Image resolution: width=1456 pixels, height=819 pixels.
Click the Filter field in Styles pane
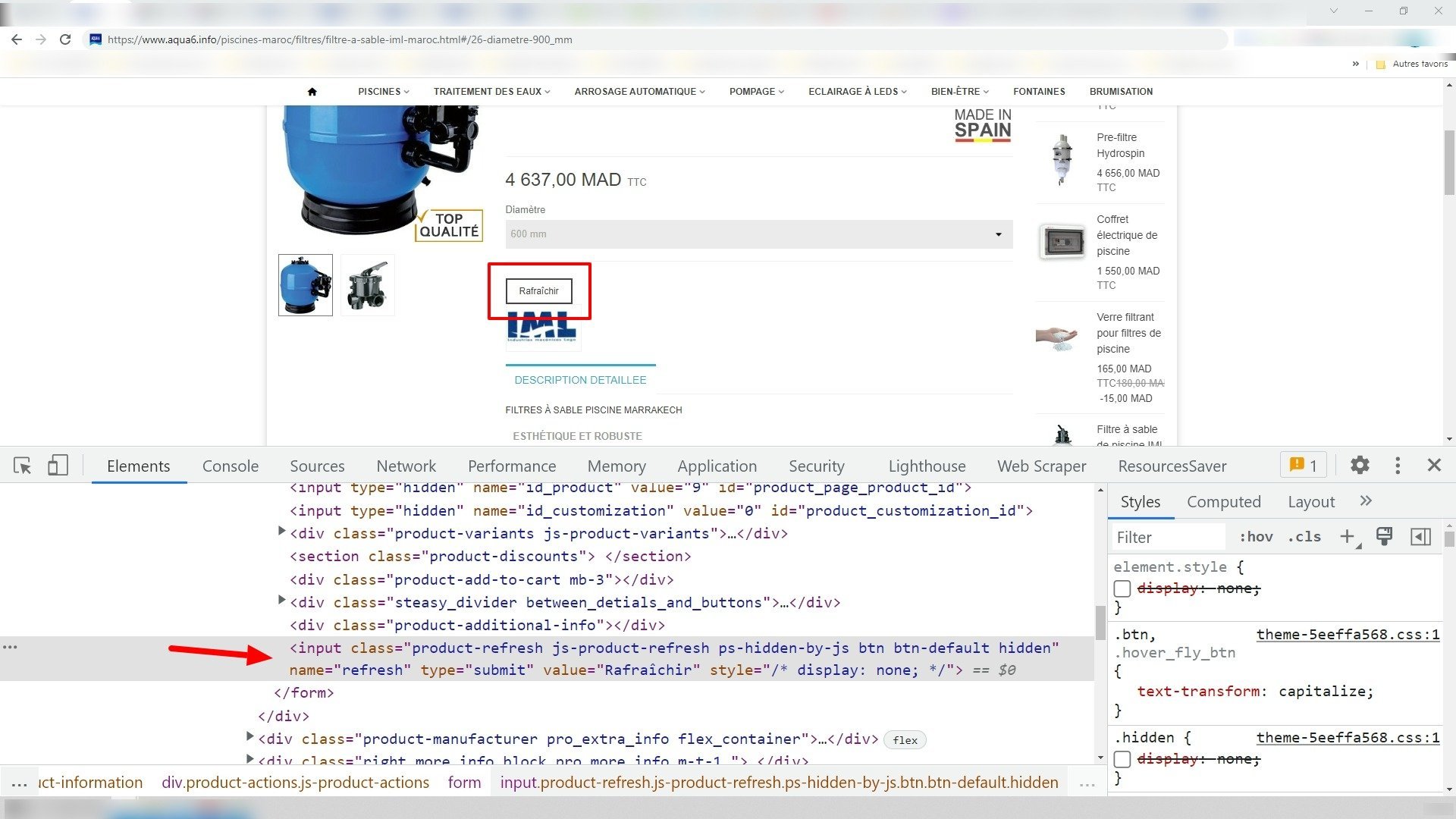[x=1168, y=538]
